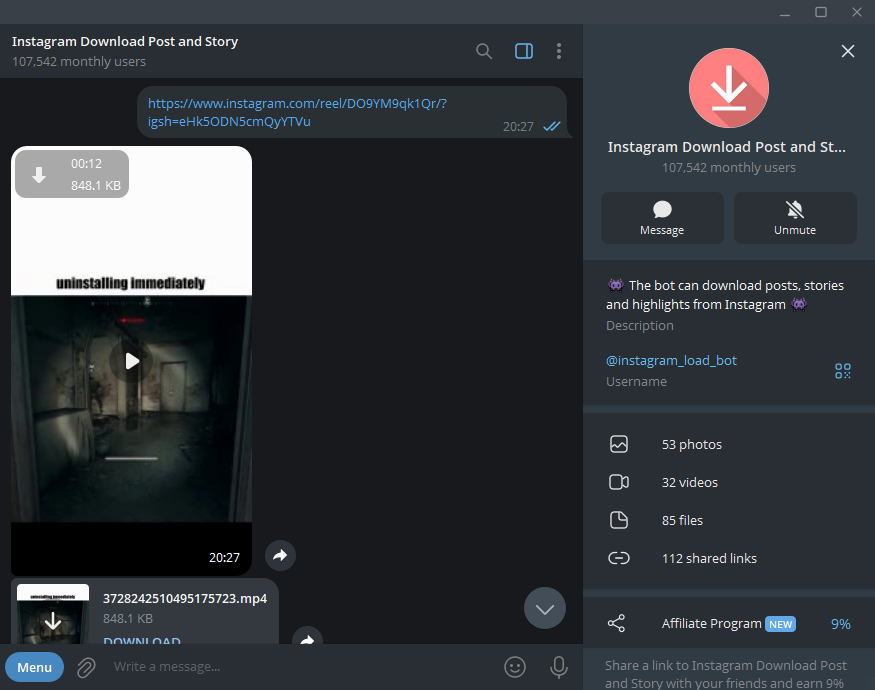Image resolution: width=875 pixels, height=690 pixels.
Task: Open the 32 videos shared media
Action: click(x=689, y=482)
